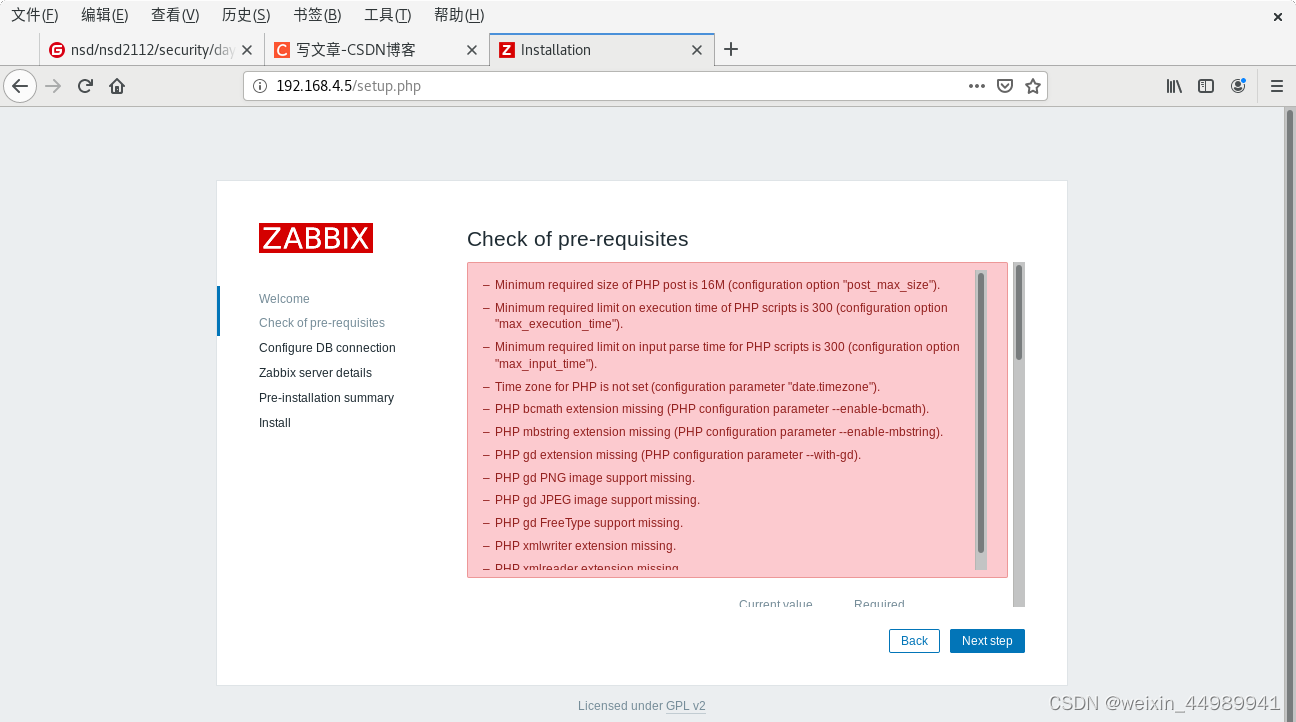Switch to the nsd/nsd2112/security tab
This screenshot has width=1296, height=722.
pos(151,50)
